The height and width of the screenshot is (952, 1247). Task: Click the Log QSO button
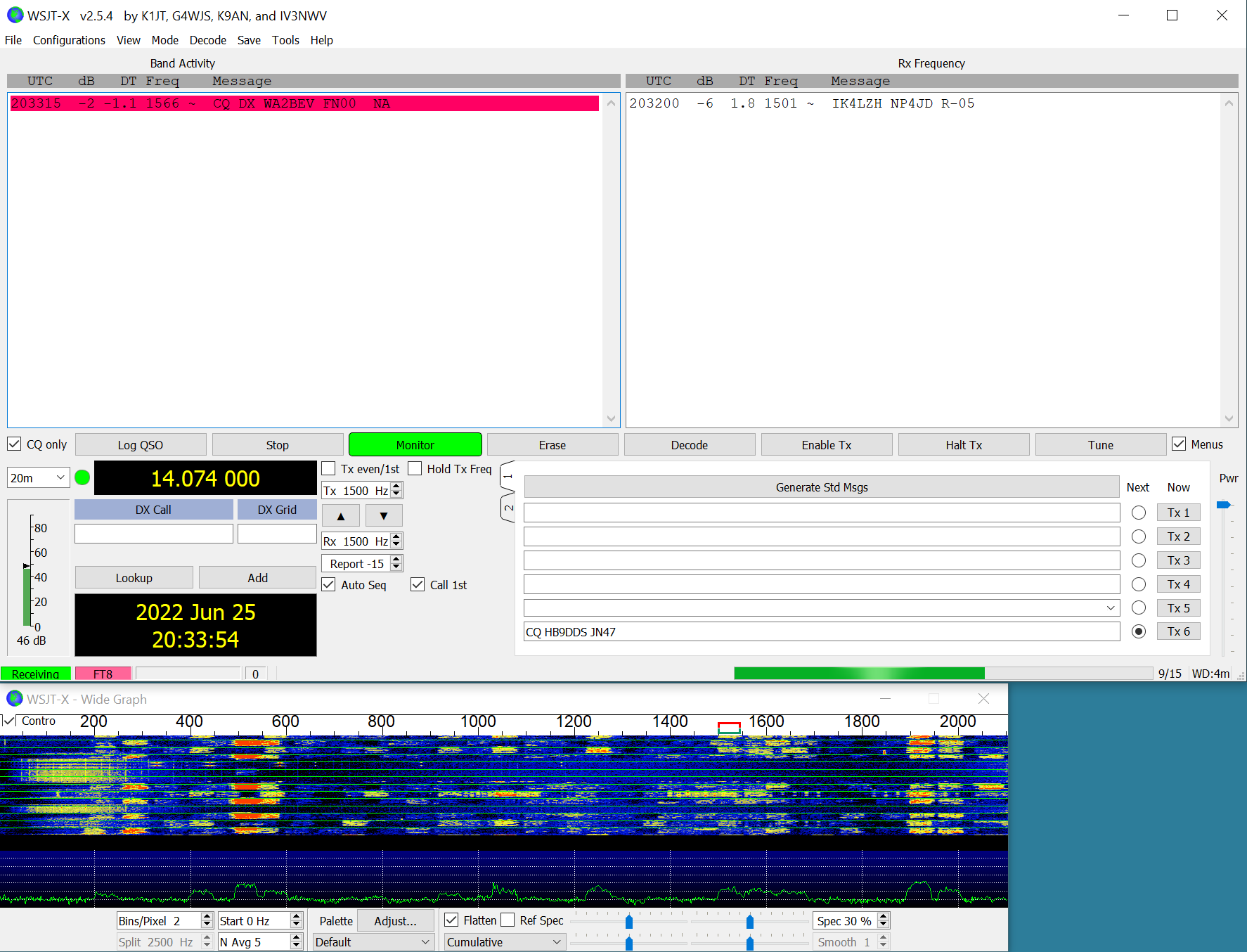coord(141,444)
